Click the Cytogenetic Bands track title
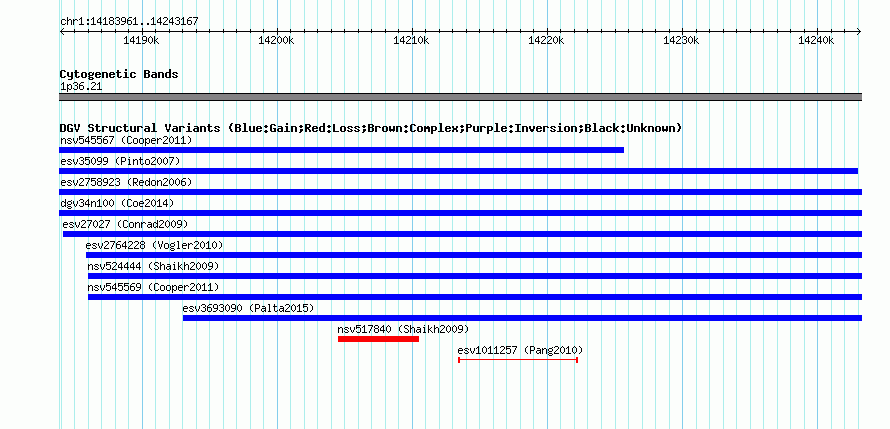Screen dimensions: 890x429 pos(119,74)
